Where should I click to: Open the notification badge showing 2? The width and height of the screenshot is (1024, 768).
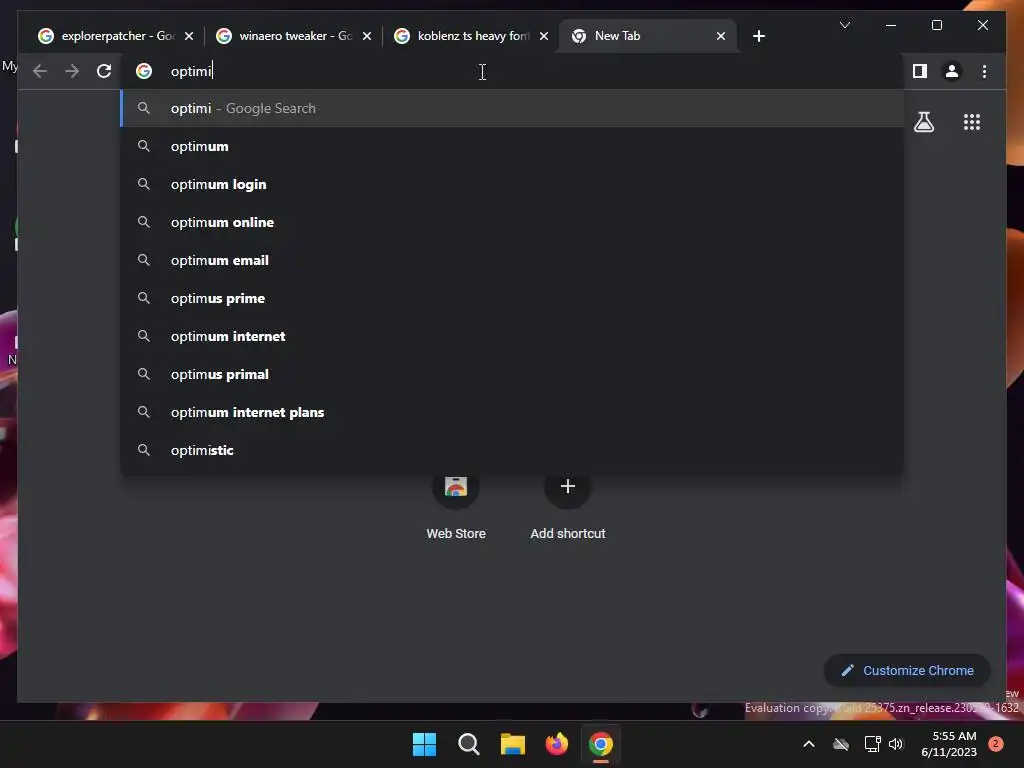996,744
